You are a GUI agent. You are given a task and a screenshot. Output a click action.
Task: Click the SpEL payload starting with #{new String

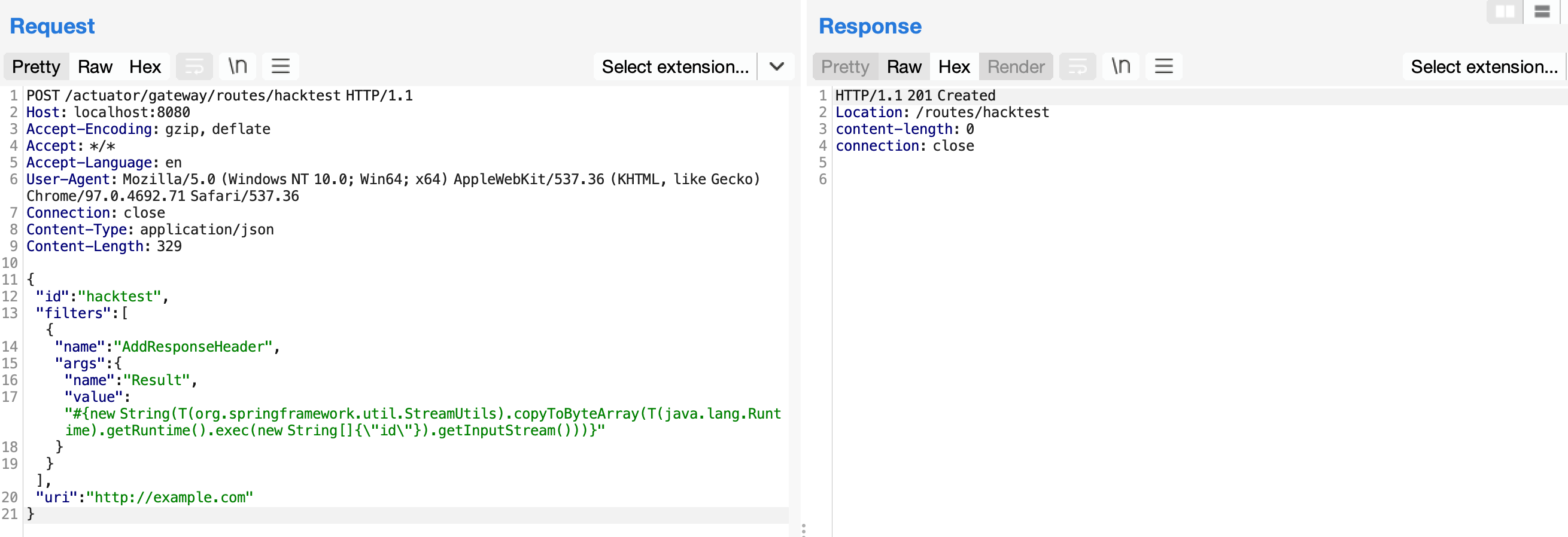(423, 422)
